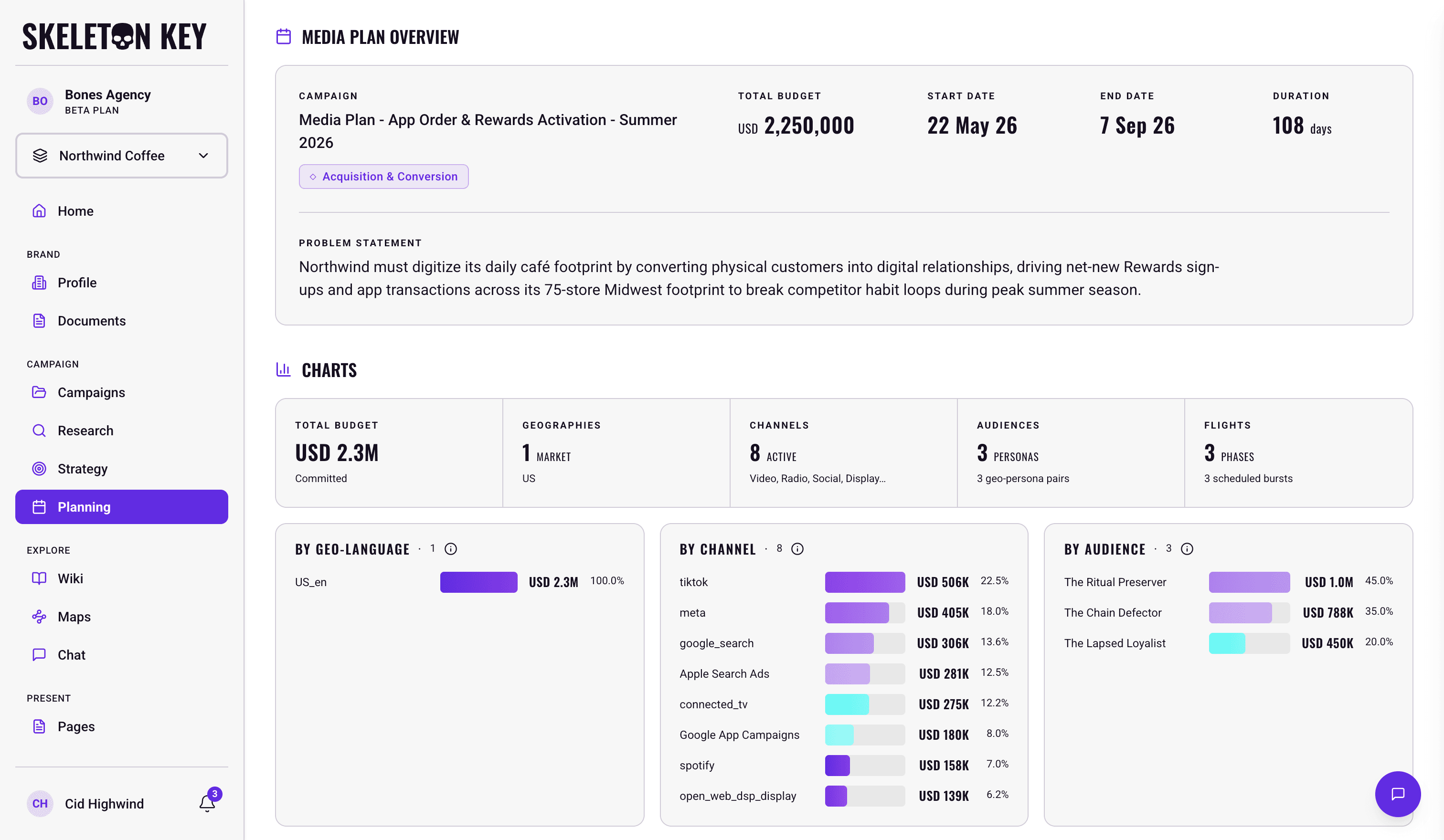Viewport: 1444px width, 840px height.
Task: Click the 22 May 26 start date
Action: 972,126
